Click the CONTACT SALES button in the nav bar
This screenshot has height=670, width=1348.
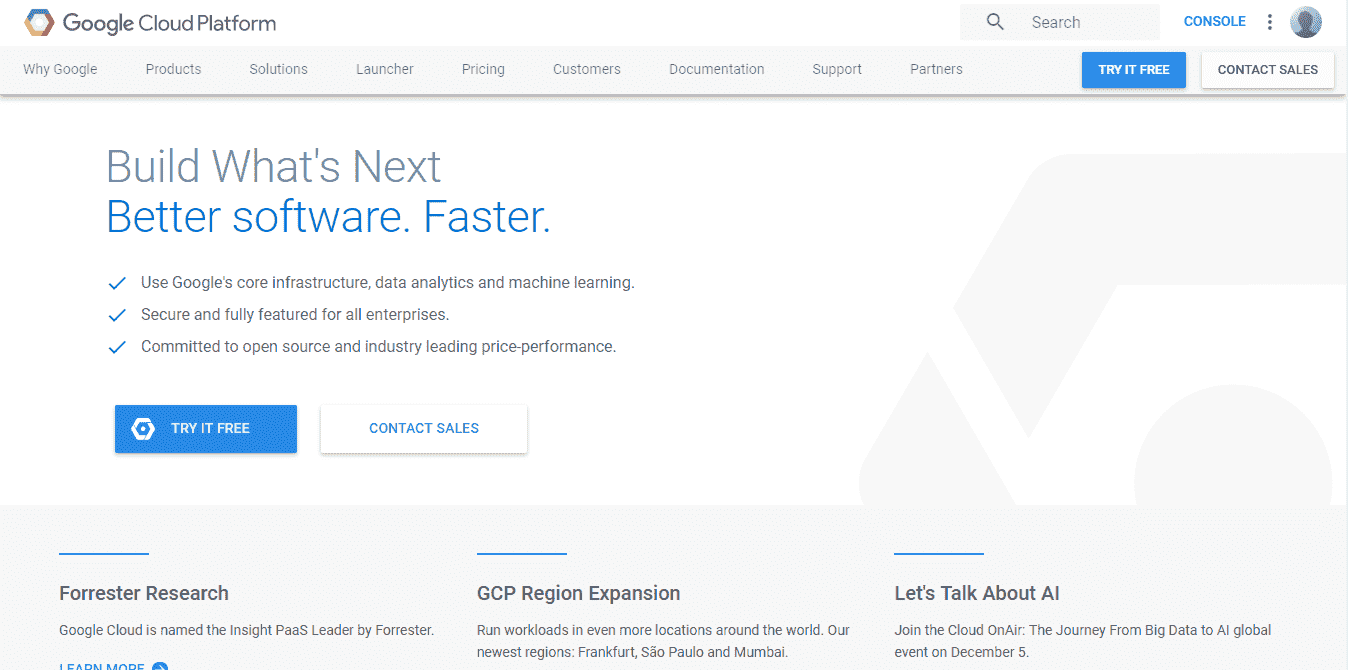[1268, 70]
